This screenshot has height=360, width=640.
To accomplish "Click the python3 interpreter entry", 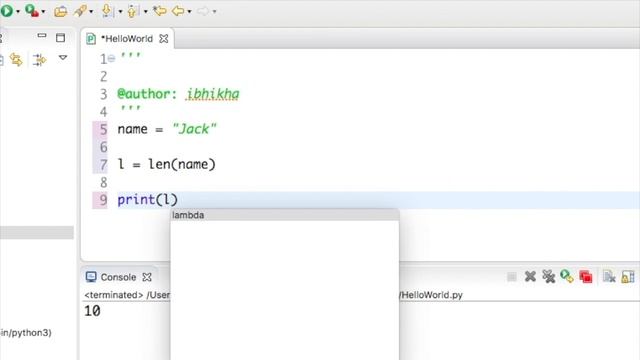I will pos(26,333).
